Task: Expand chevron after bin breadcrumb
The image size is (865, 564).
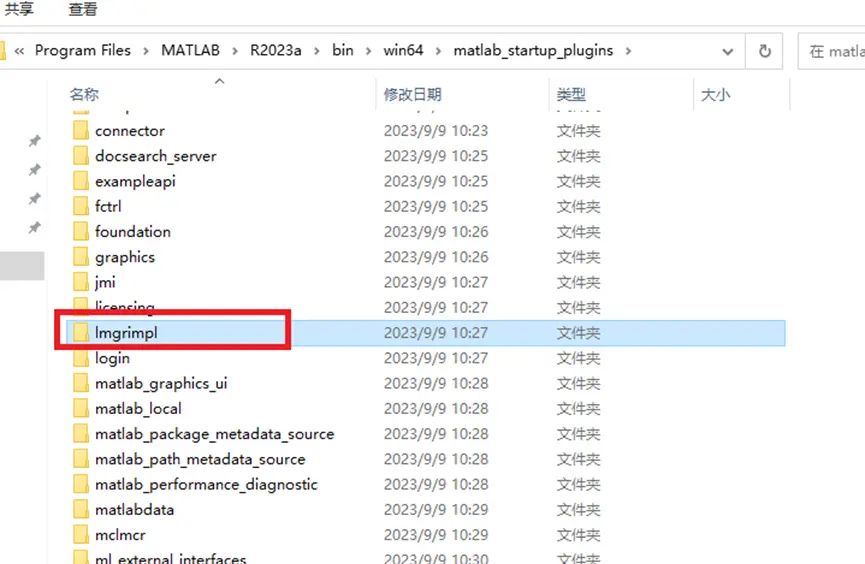Action: click(x=368, y=51)
